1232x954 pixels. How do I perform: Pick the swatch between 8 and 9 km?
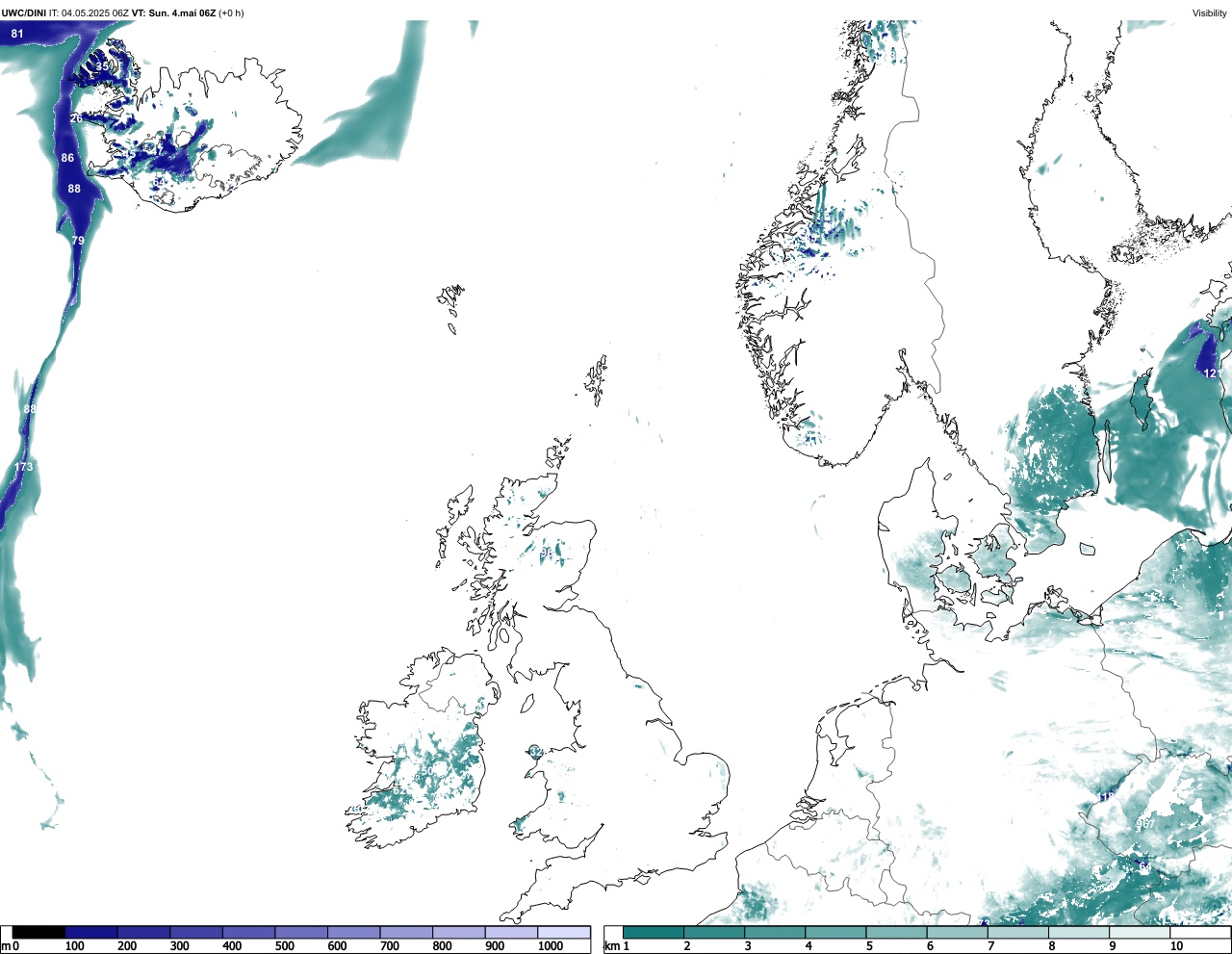pos(1079,932)
